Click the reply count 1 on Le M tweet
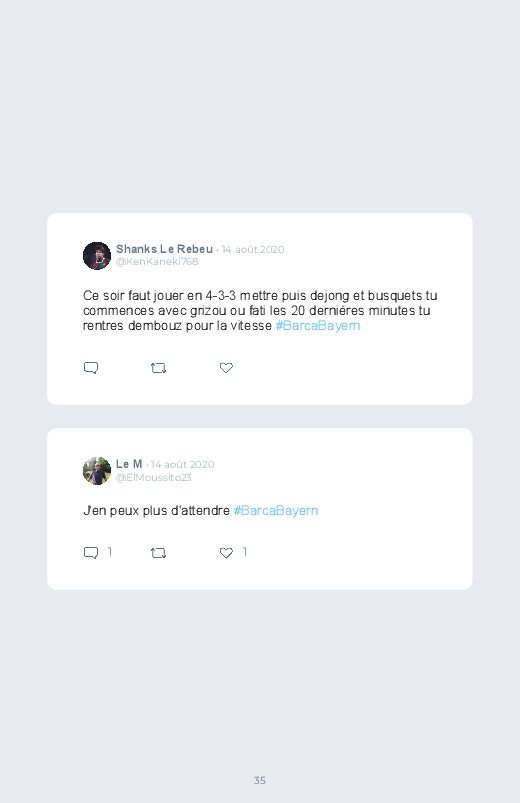Viewport: 520px width, 803px height. click(x=110, y=552)
